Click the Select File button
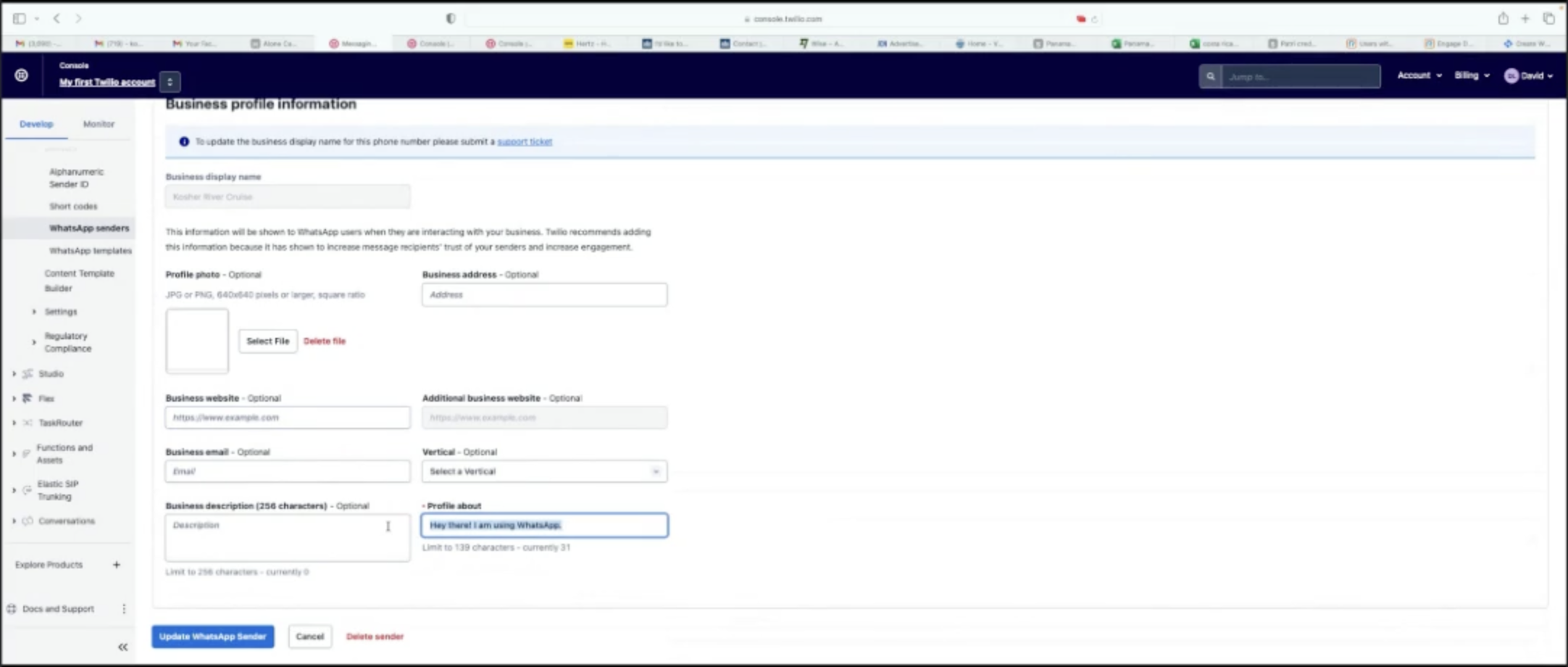The width and height of the screenshot is (1568, 667). 267,341
